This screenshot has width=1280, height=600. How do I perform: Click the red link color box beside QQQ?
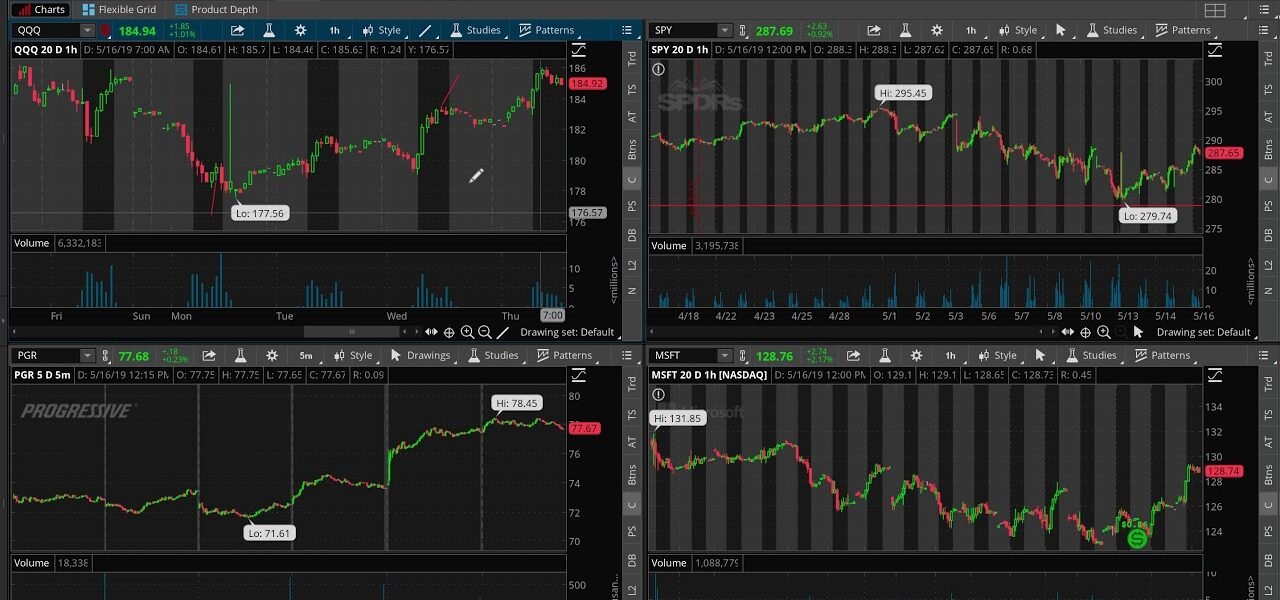tap(105, 30)
